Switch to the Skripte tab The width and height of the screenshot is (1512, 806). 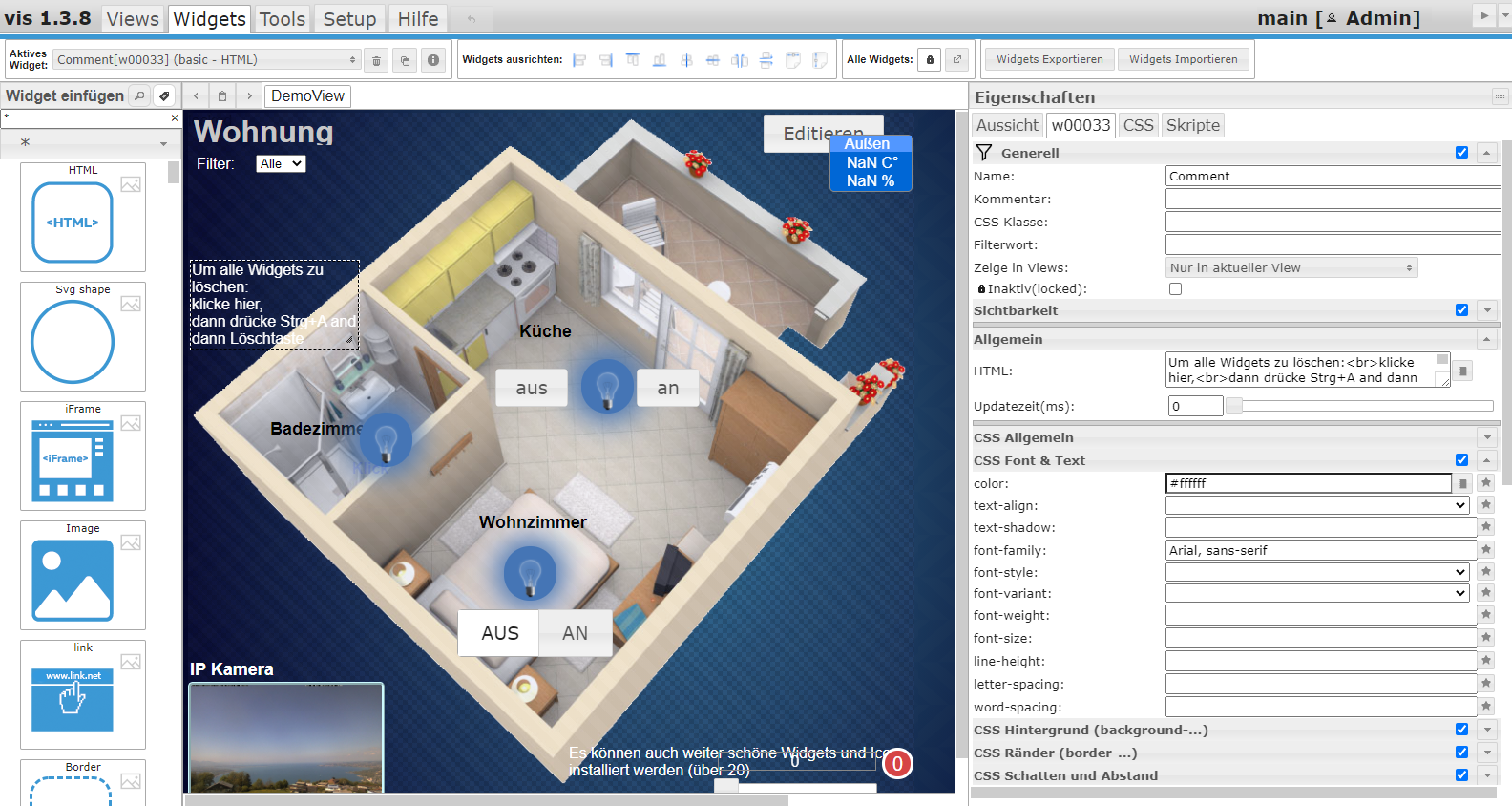click(1192, 125)
